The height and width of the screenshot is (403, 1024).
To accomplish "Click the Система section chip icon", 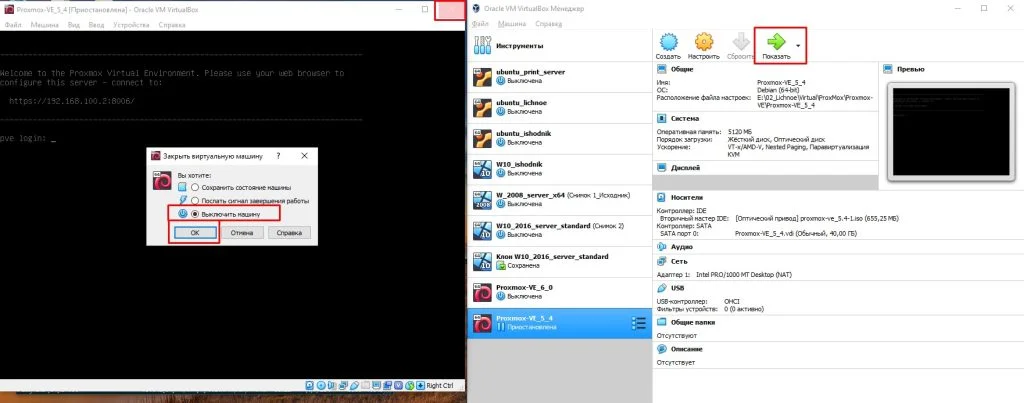I will (661, 118).
